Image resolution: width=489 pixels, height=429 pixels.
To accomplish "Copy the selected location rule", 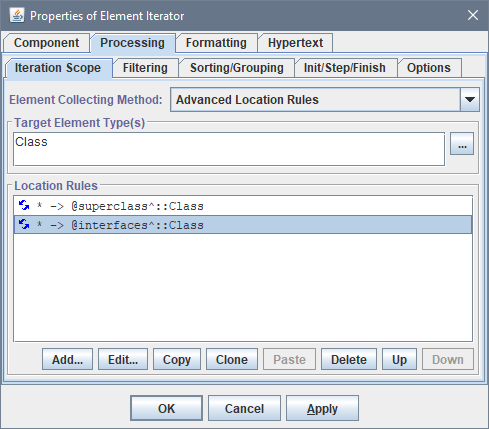I will (x=177, y=359).
